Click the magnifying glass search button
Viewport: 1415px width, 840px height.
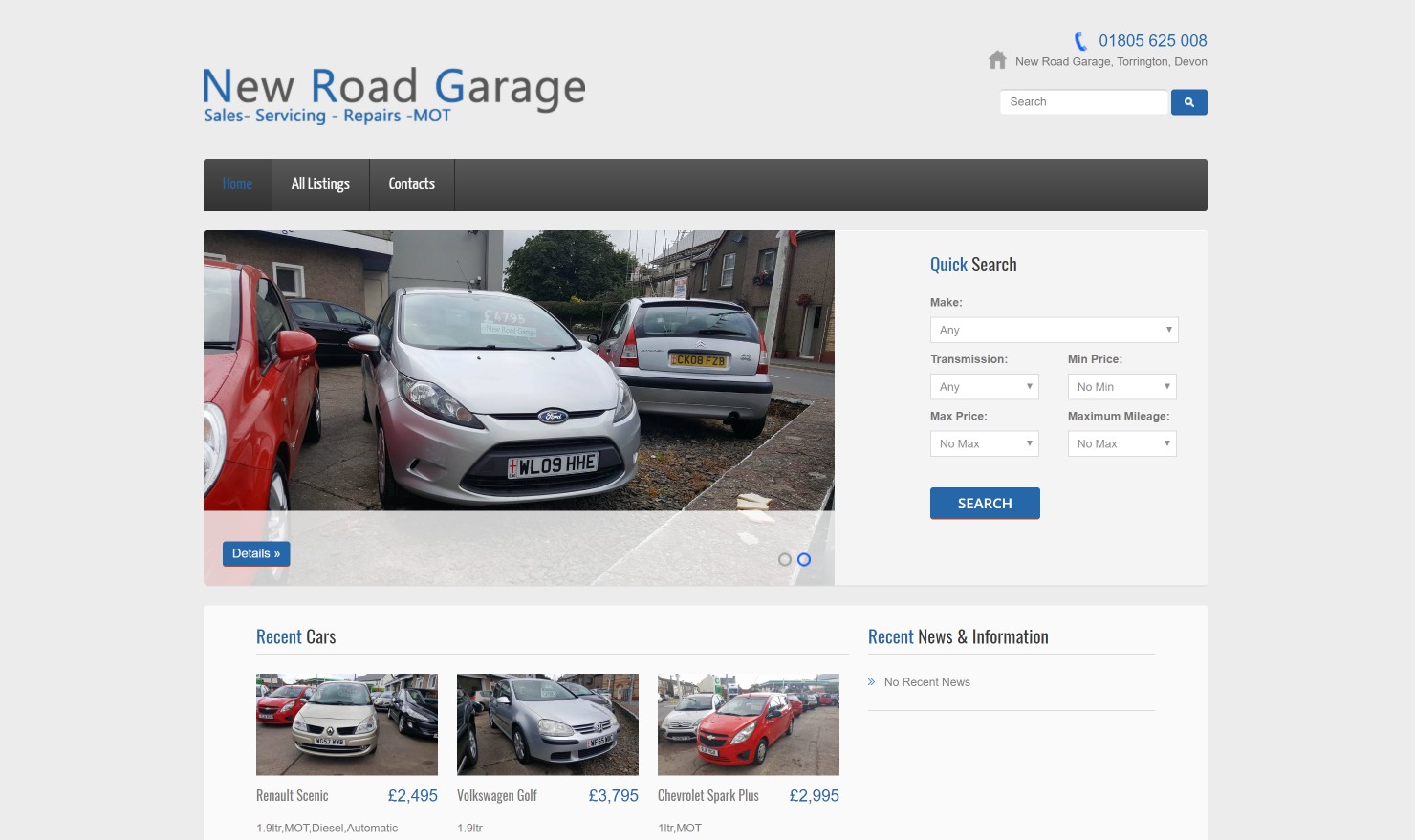pyautogui.click(x=1188, y=102)
